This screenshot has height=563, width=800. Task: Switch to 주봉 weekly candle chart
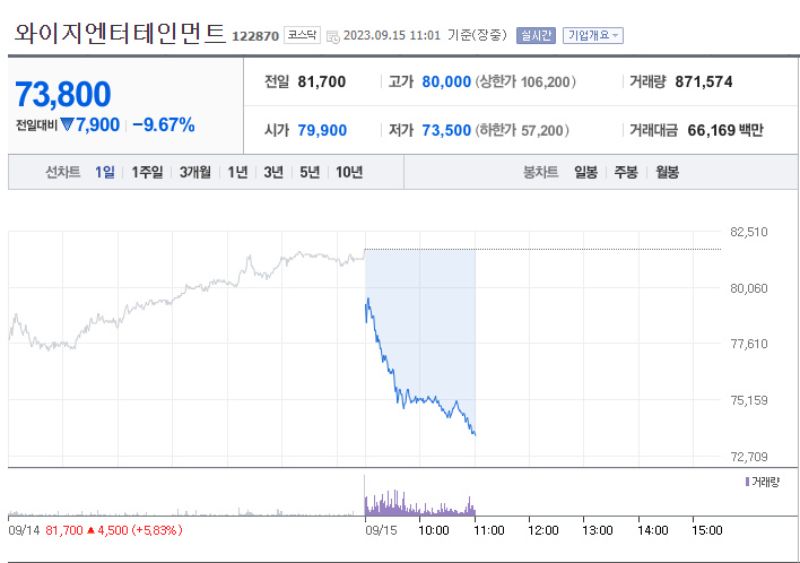(626, 172)
